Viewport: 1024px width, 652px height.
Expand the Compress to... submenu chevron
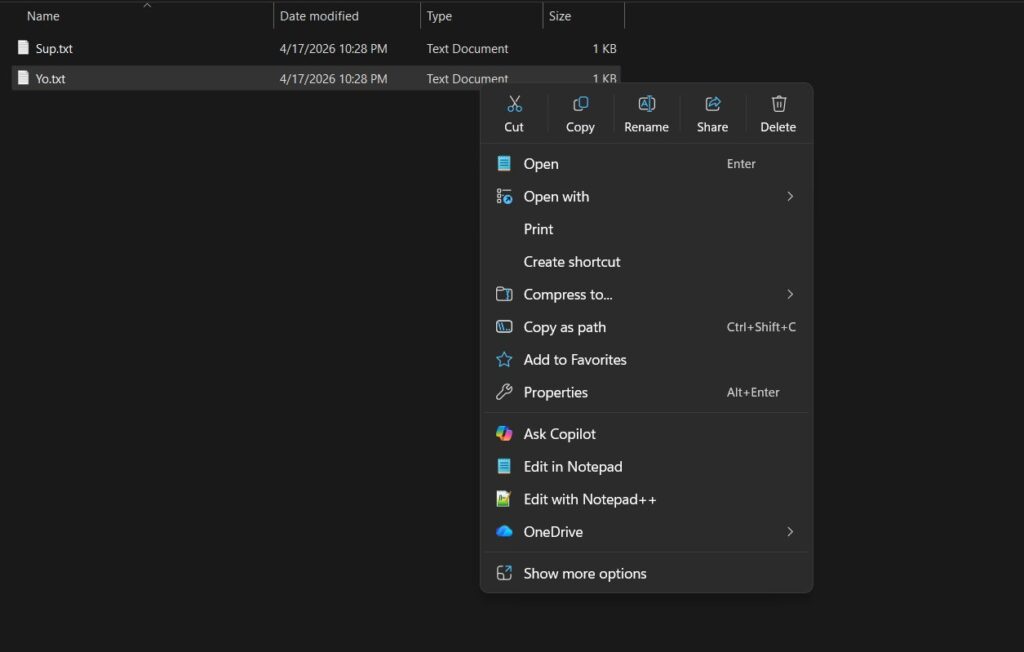pyautogui.click(x=790, y=295)
